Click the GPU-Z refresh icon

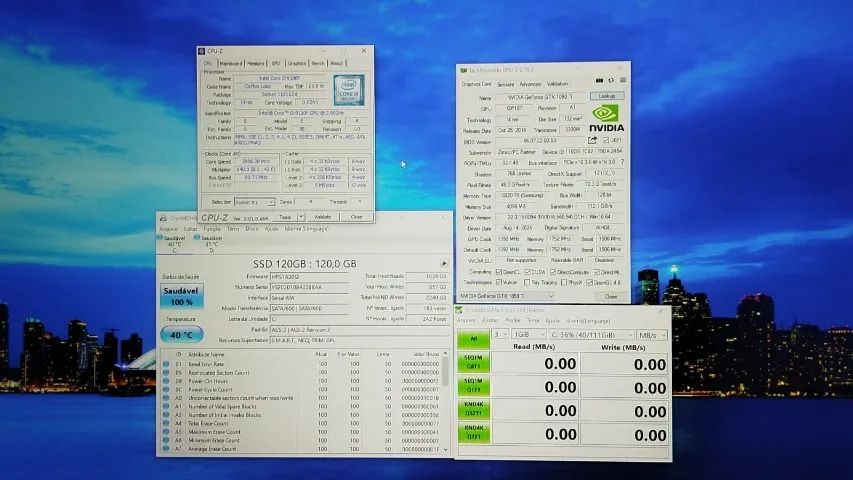pos(611,81)
